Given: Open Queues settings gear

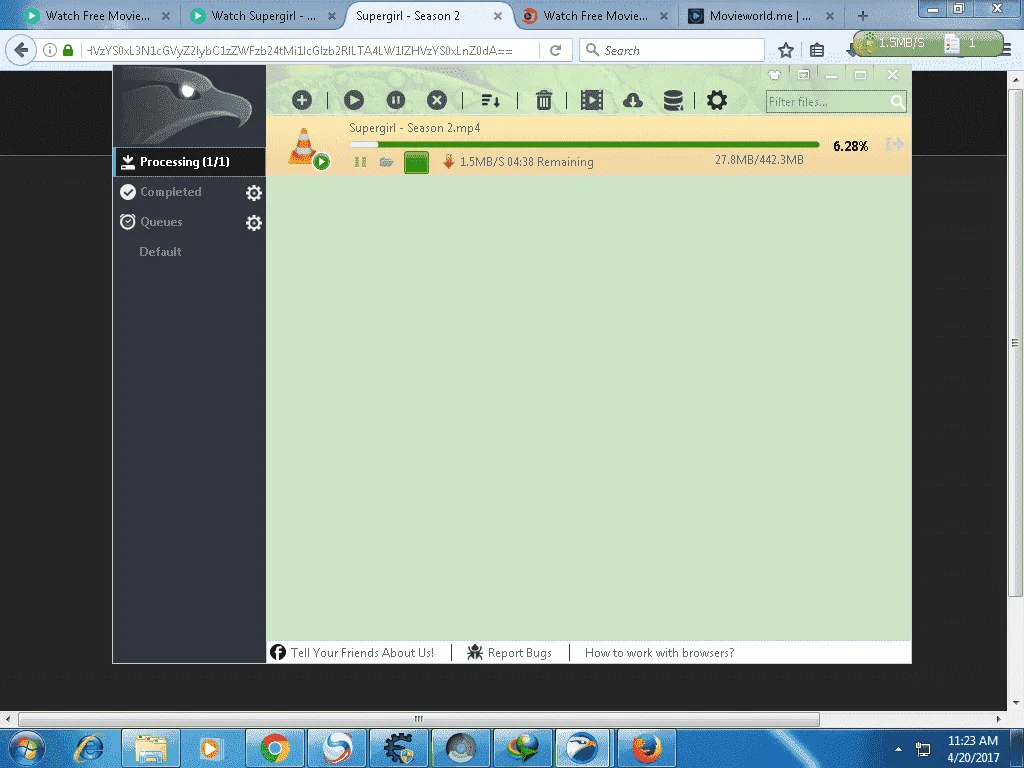Looking at the screenshot, I should coord(253,223).
